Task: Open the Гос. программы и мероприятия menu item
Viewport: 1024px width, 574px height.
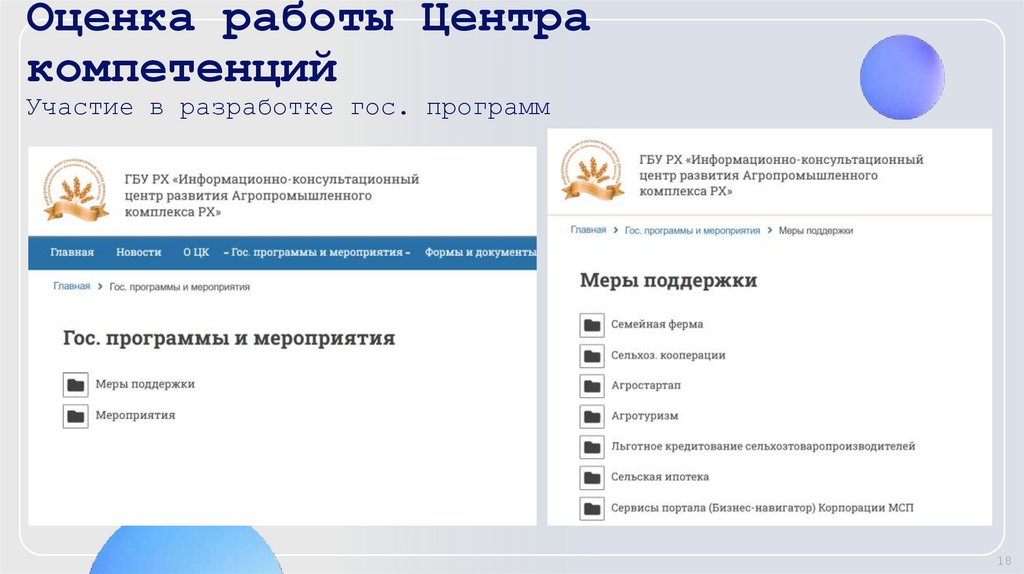Action: [317, 253]
